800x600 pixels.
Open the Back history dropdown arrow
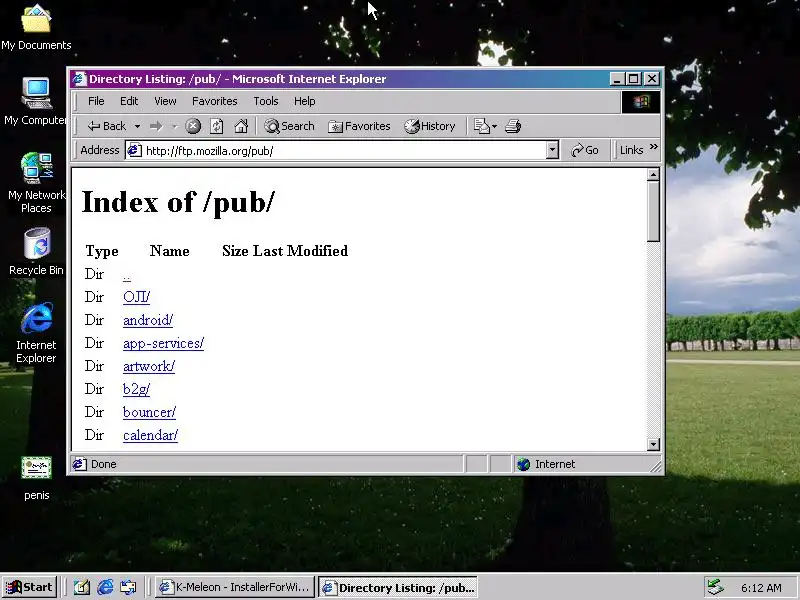click(x=137, y=126)
